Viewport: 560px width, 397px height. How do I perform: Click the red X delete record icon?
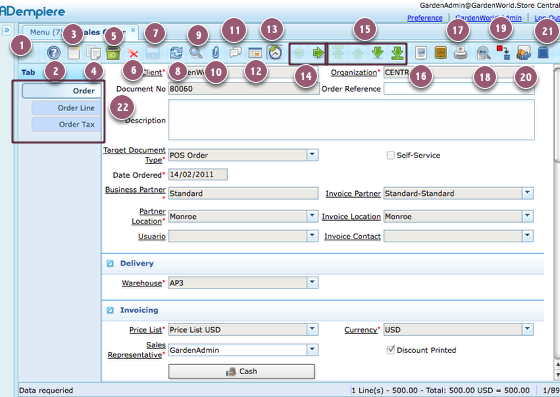[133, 54]
